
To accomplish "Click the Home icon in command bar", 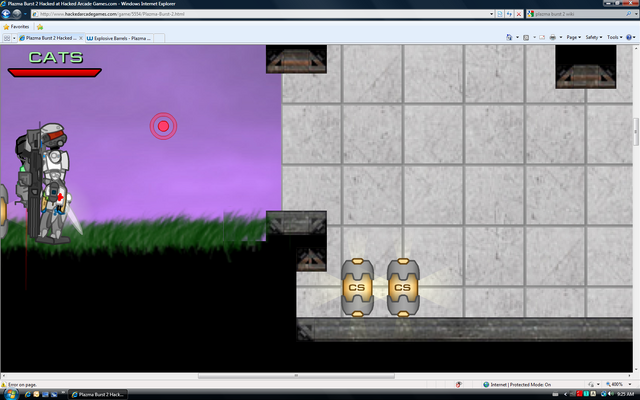I will pos(509,37).
